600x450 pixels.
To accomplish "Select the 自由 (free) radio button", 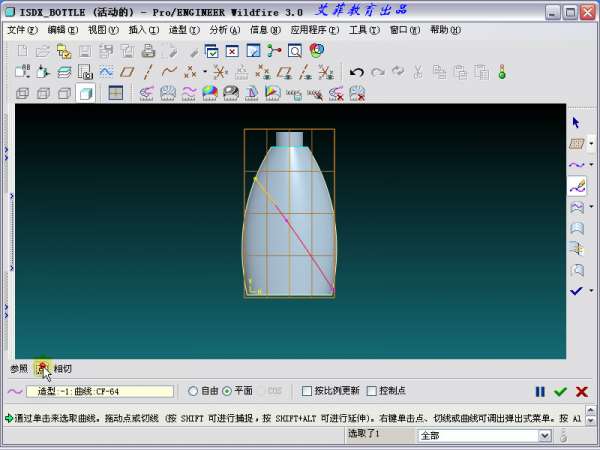I will point(193,391).
